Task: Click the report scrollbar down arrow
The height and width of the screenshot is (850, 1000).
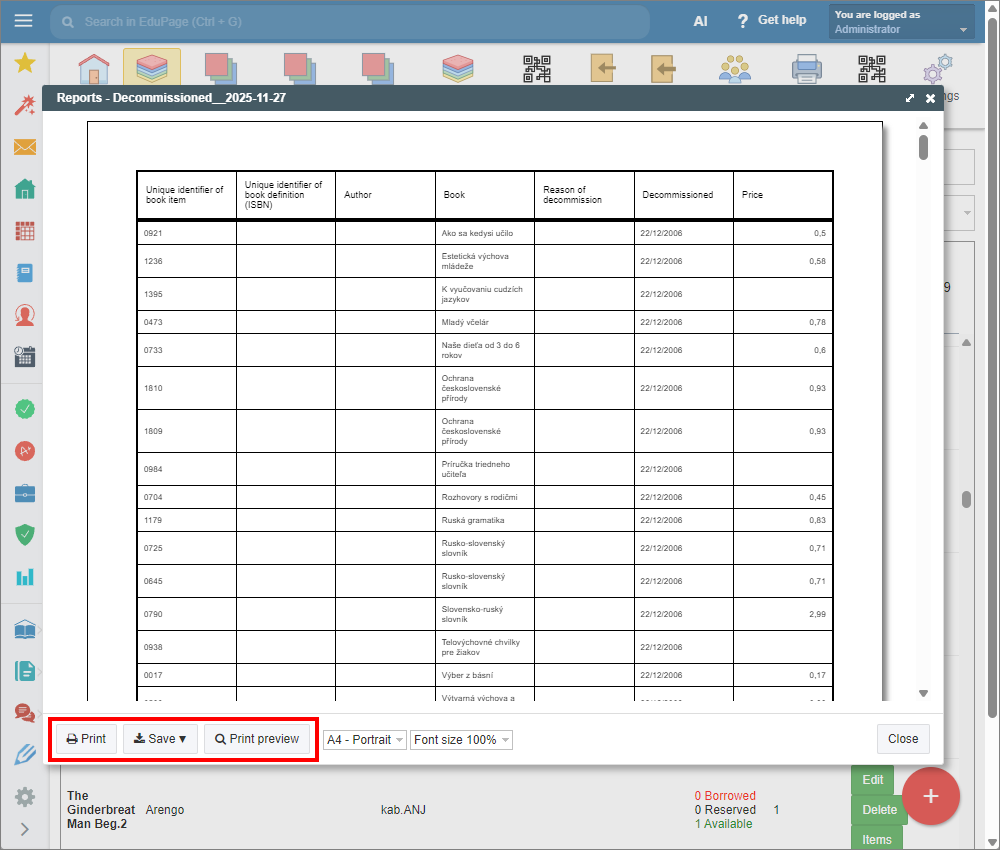Action: (x=924, y=693)
